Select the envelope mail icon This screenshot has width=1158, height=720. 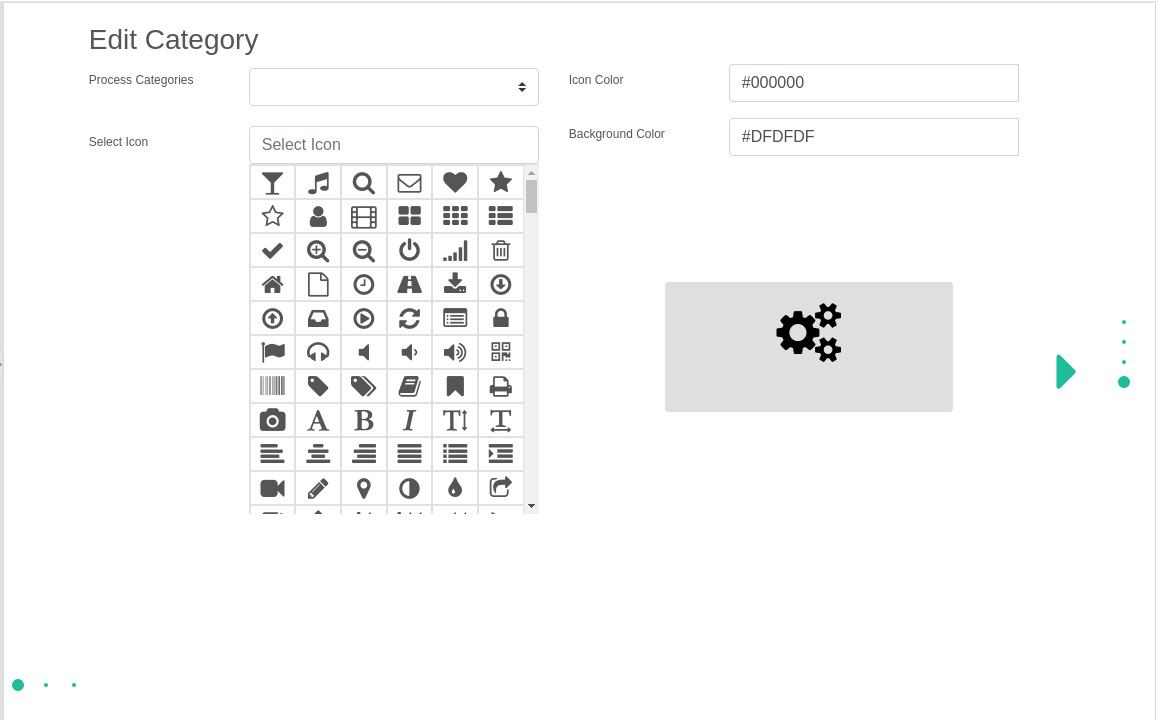pos(409,182)
